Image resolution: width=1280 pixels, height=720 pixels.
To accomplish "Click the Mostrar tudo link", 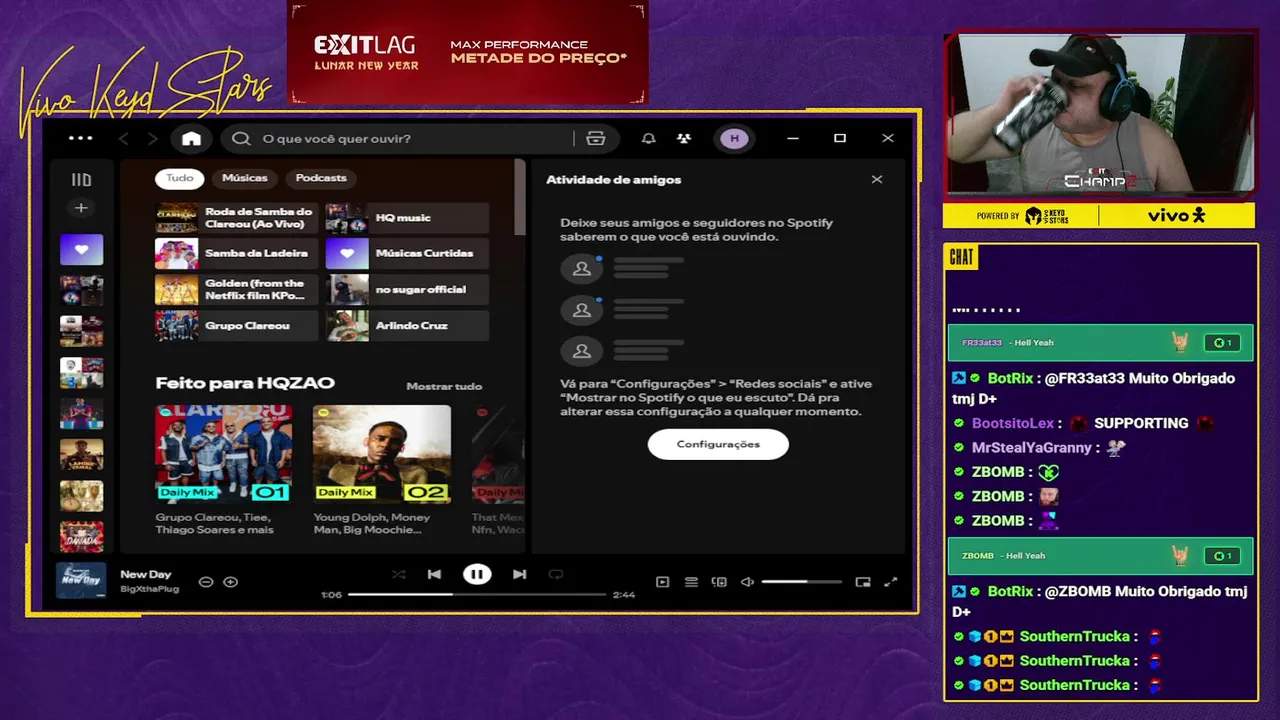I will coord(444,386).
